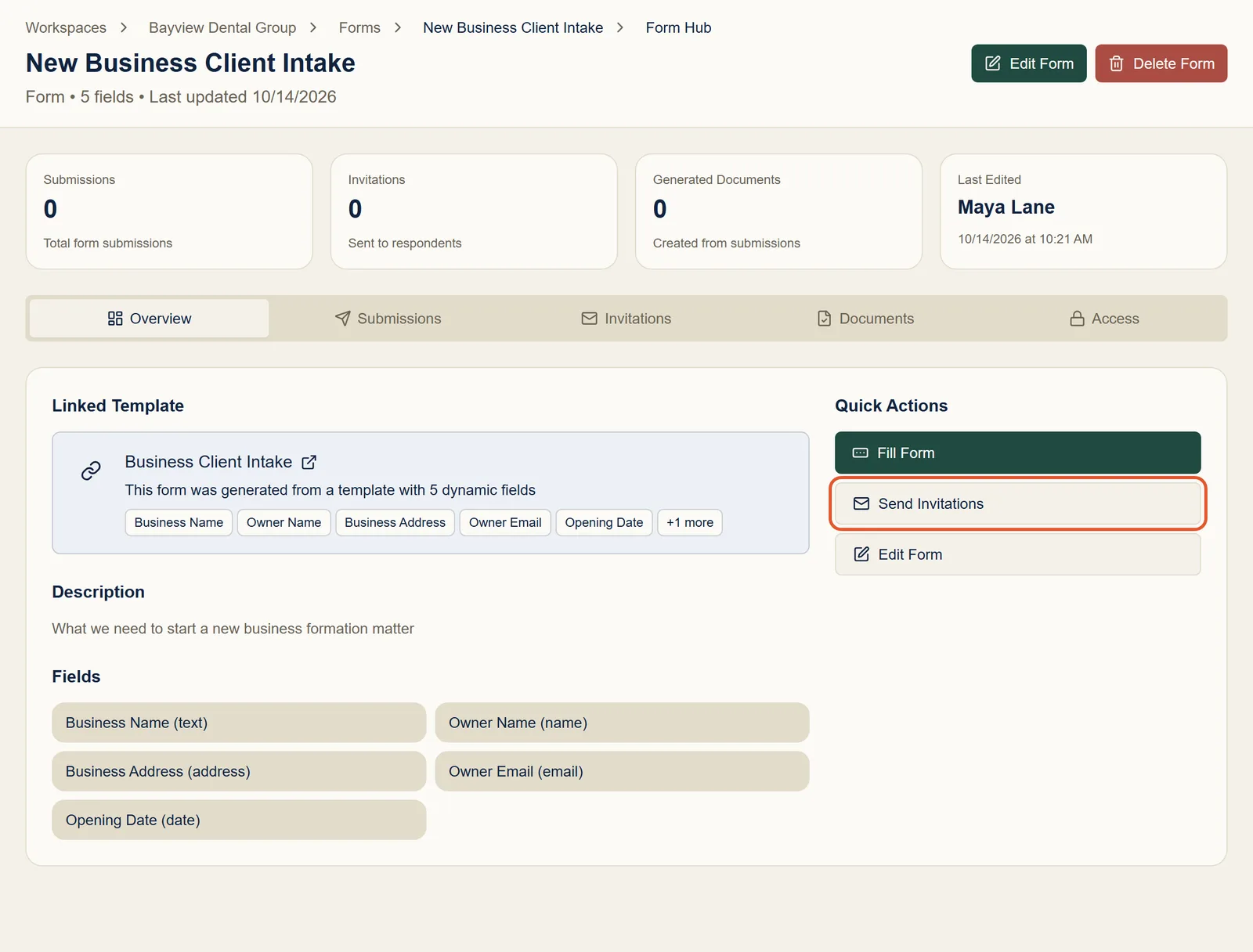
Task: Click the grid icon on the Overview tab
Action: point(115,319)
